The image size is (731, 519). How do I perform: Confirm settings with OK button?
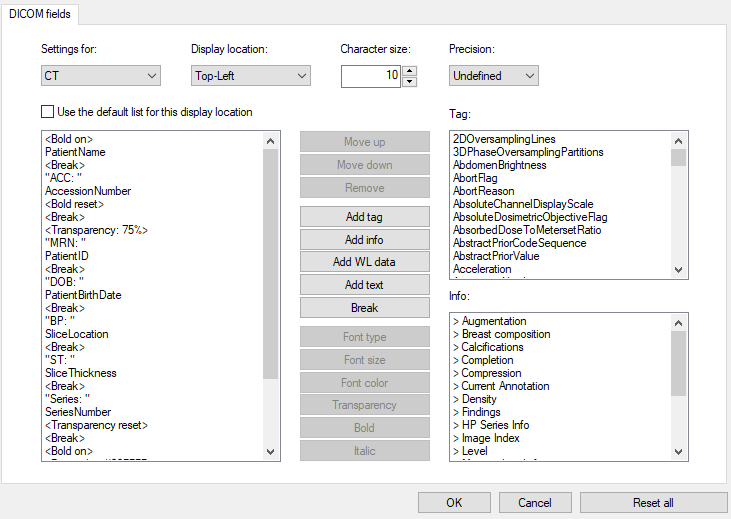coord(454,502)
